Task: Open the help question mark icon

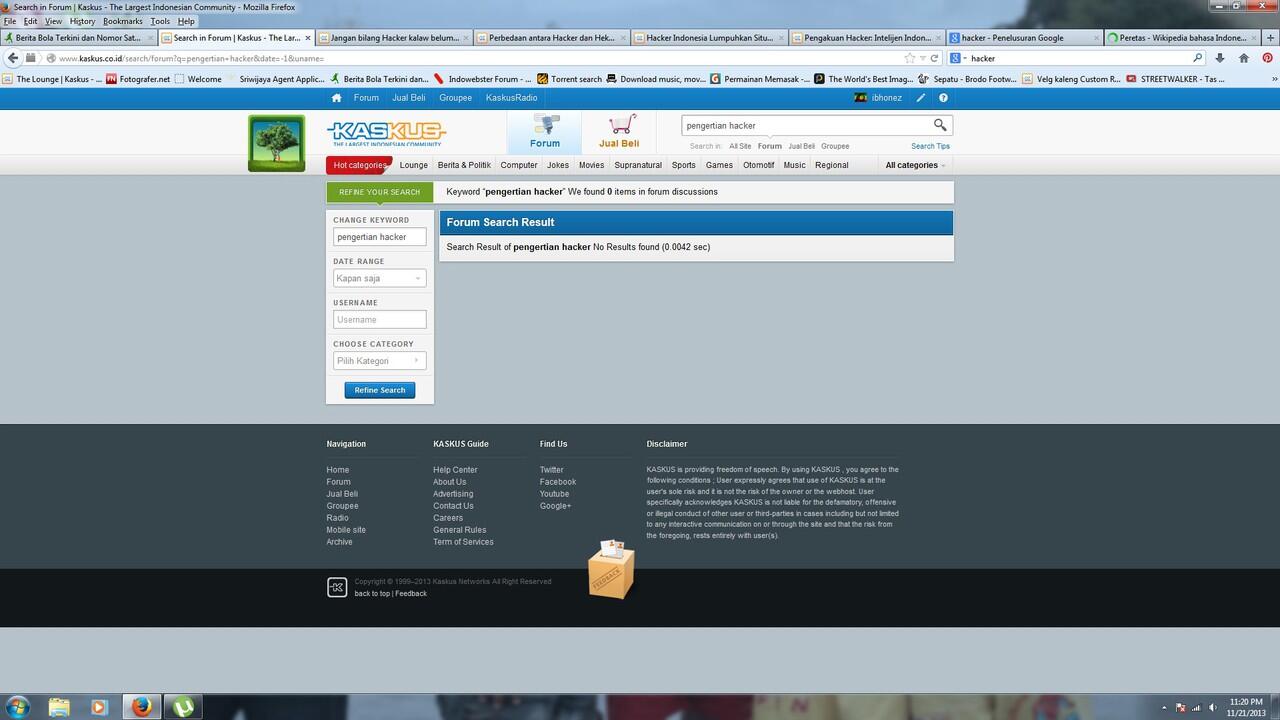Action: point(943,98)
